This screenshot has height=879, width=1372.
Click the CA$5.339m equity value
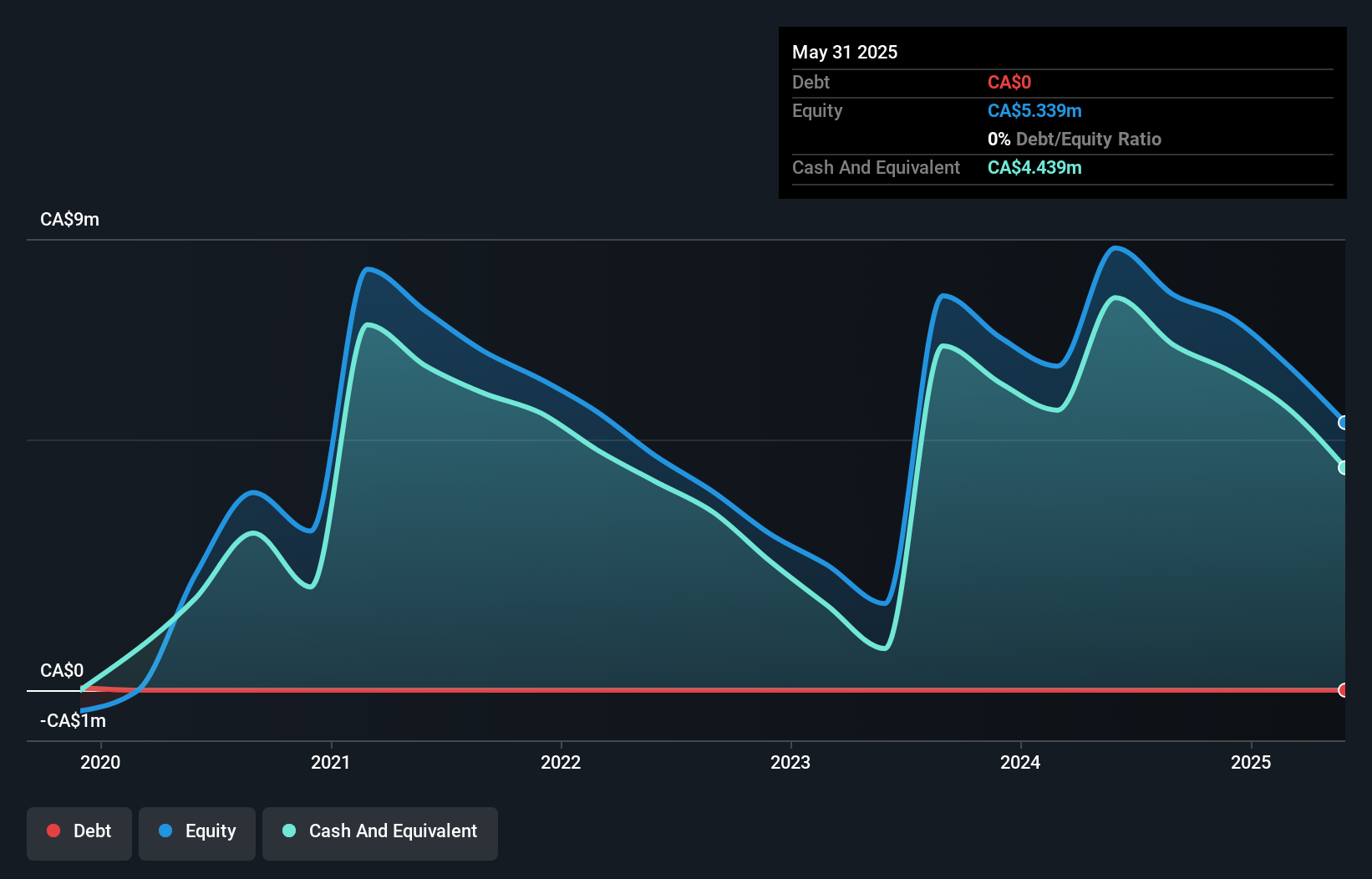pyautogui.click(x=1034, y=111)
